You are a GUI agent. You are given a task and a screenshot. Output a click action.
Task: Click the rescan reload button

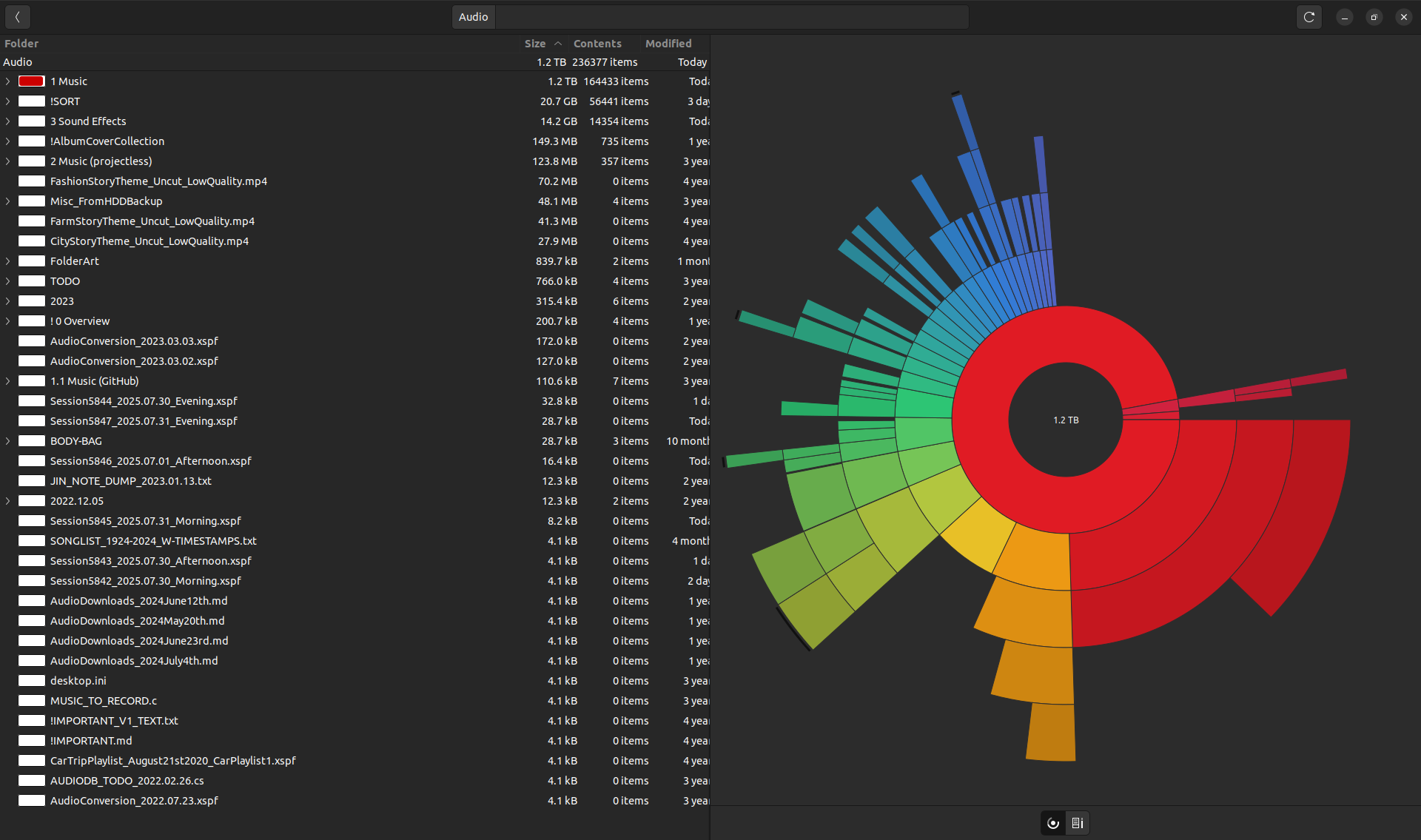[x=1309, y=16]
